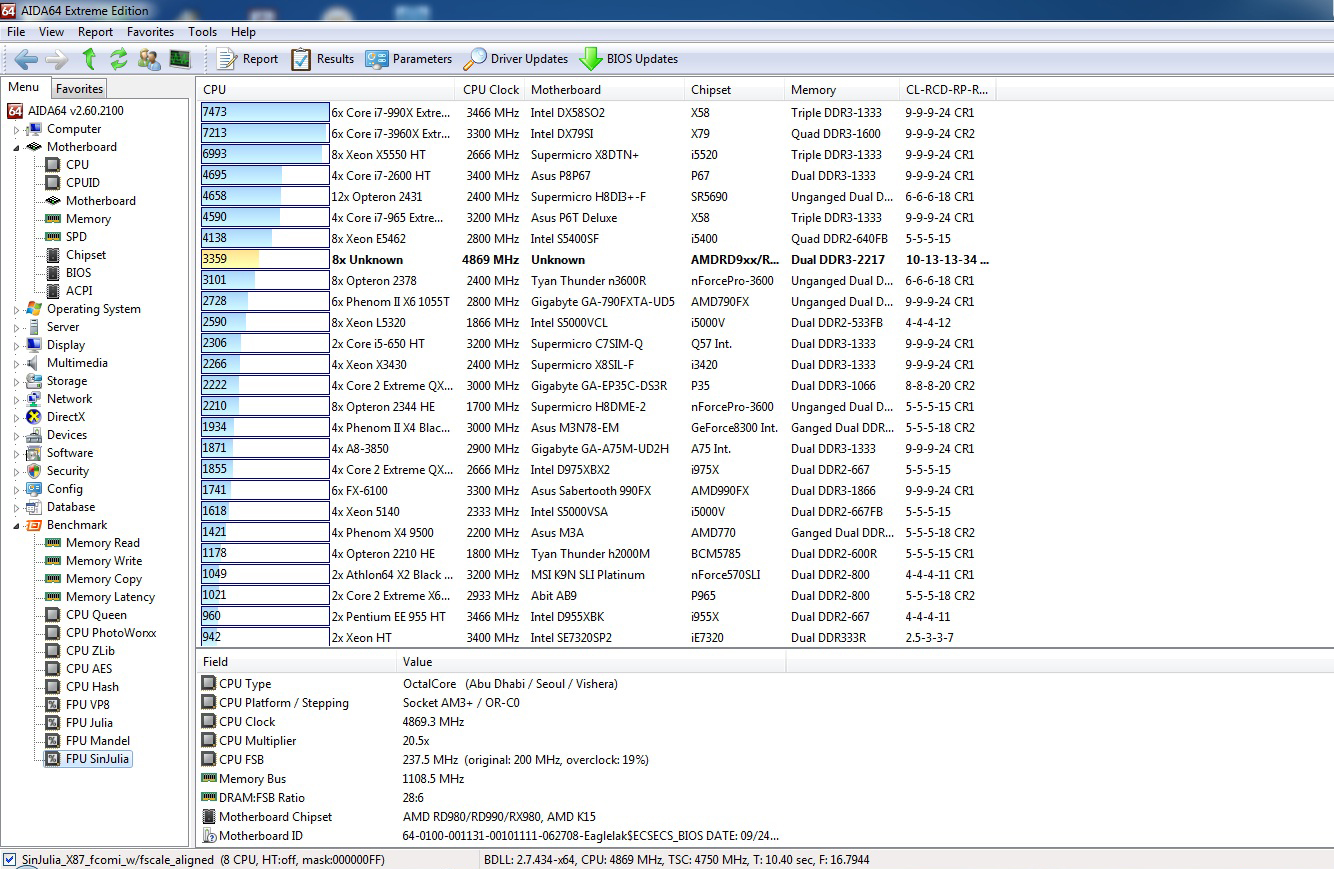Sort by the CL-RCD-RP-R... column header

click(x=947, y=90)
